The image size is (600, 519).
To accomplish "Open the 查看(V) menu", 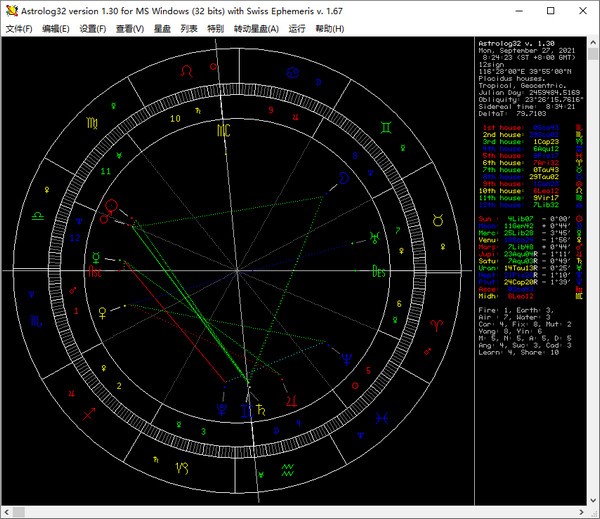I will pyautogui.click(x=130, y=29).
